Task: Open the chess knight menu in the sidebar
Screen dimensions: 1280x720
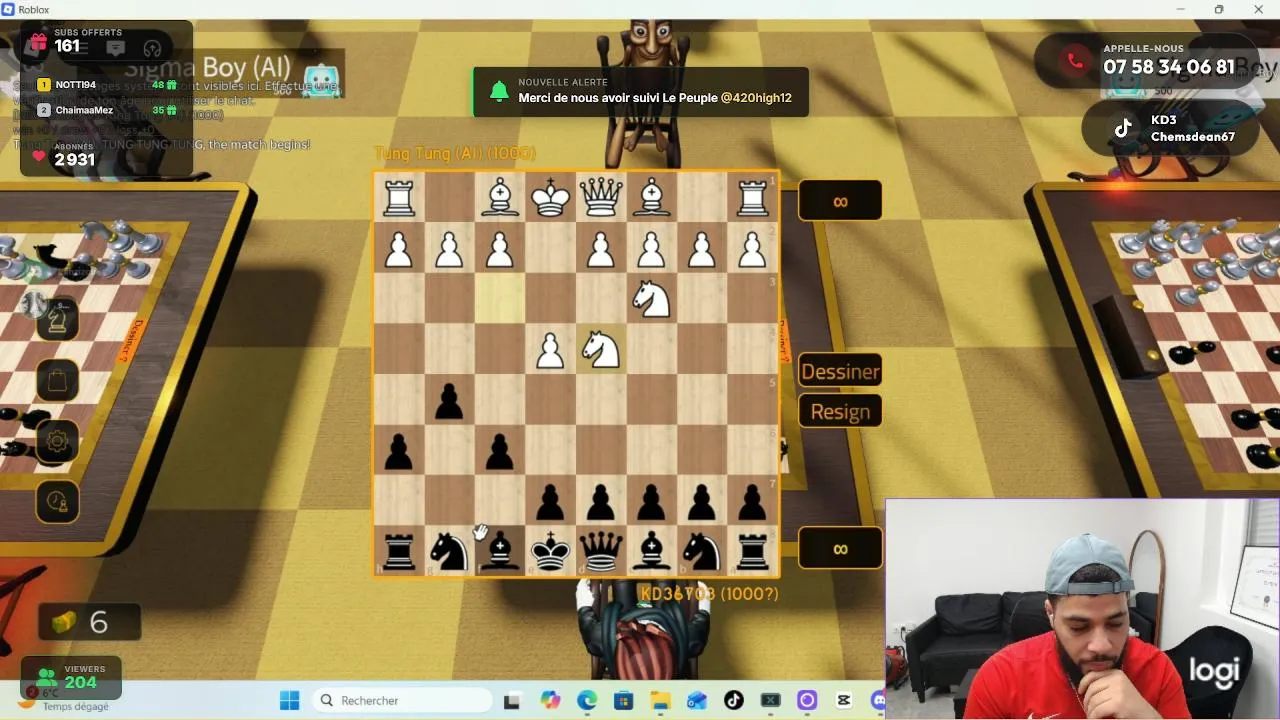Action: pyautogui.click(x=57, y=320)
